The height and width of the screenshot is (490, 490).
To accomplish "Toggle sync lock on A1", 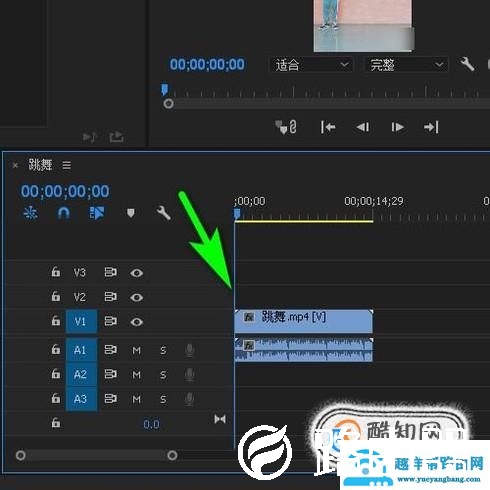I will pyautogui.click(x=110, y=350).
